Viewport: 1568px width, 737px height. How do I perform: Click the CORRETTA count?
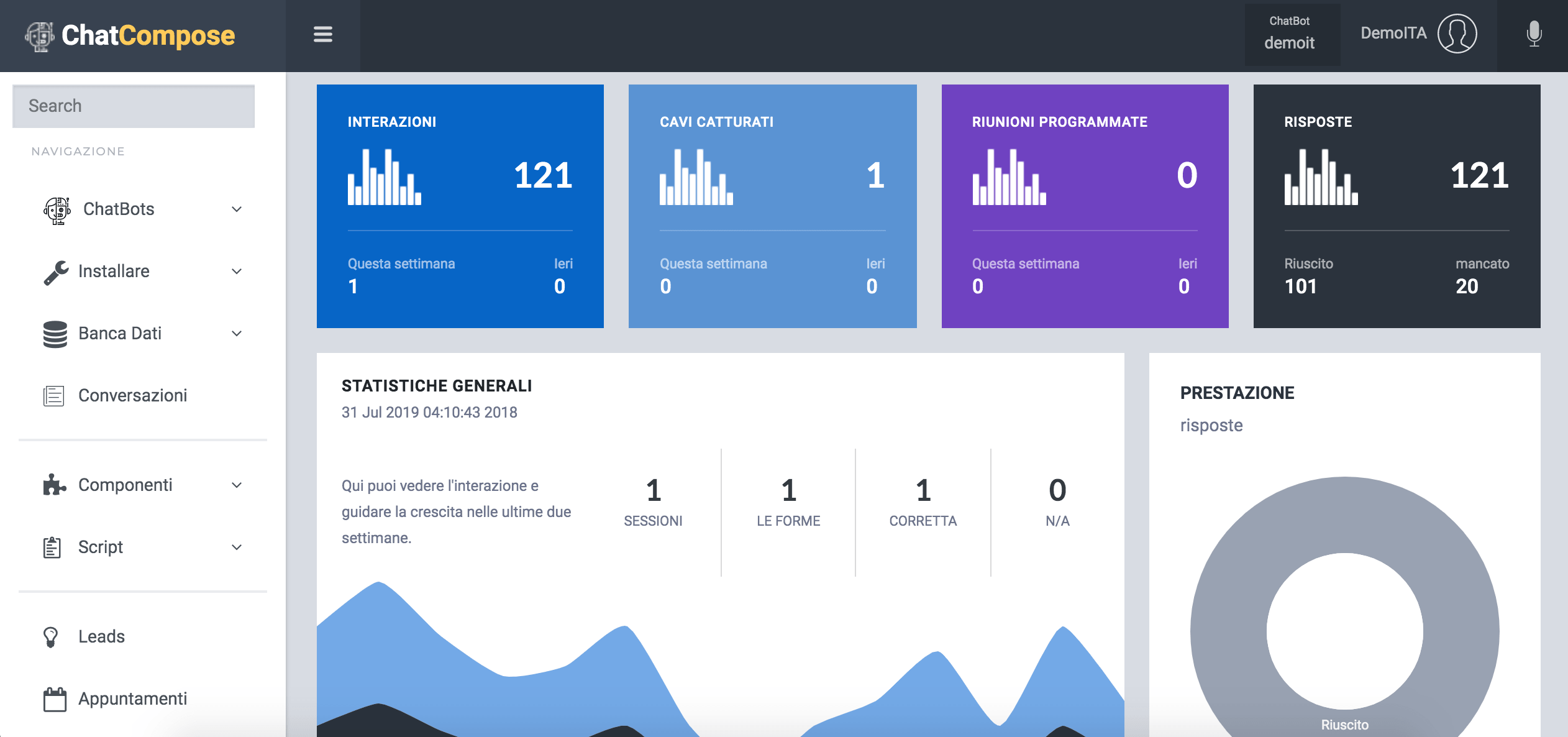tap(923, 491)
